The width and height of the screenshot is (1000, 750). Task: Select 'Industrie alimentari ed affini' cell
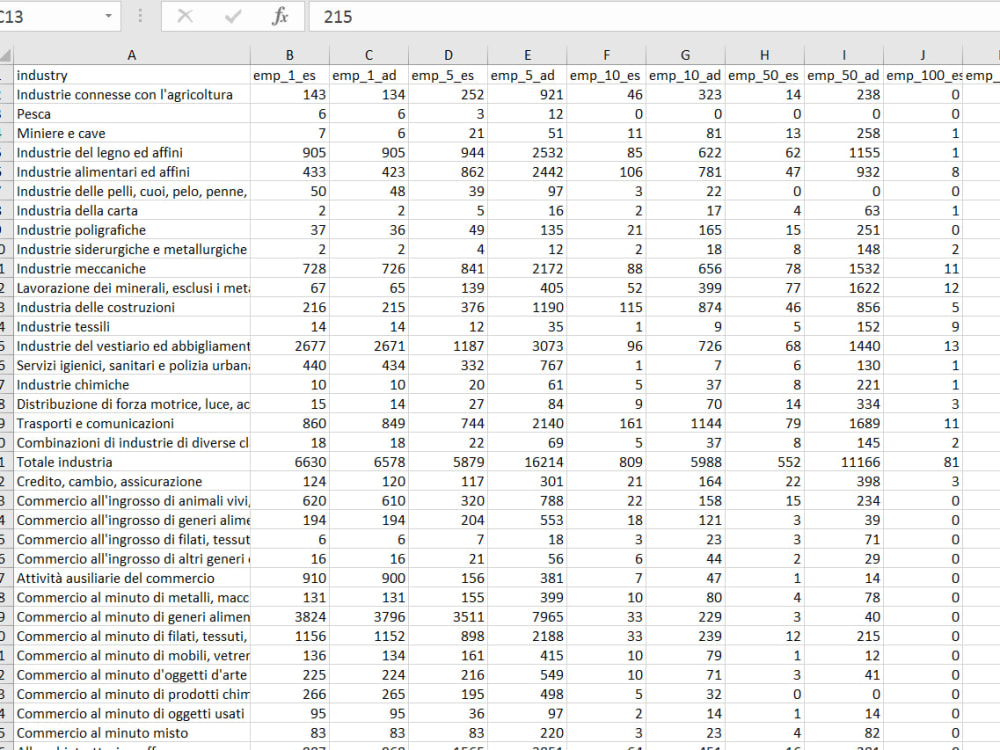pyautogui.click(x=132, y=172)
